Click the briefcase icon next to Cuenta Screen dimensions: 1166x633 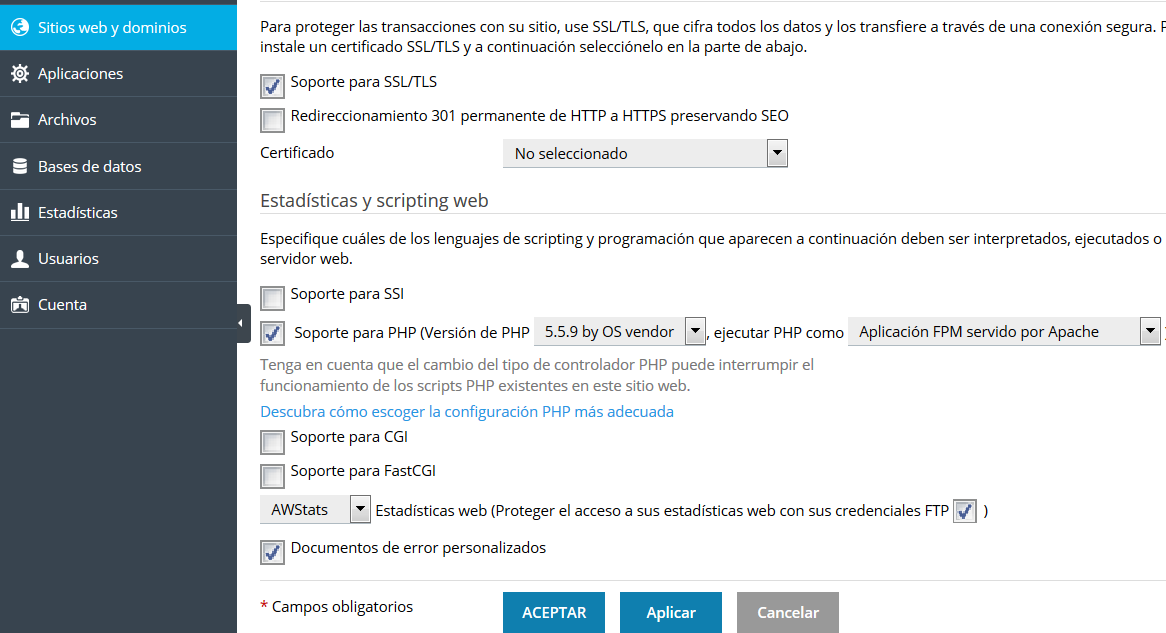pyautogui.click(x=19, y=305)
